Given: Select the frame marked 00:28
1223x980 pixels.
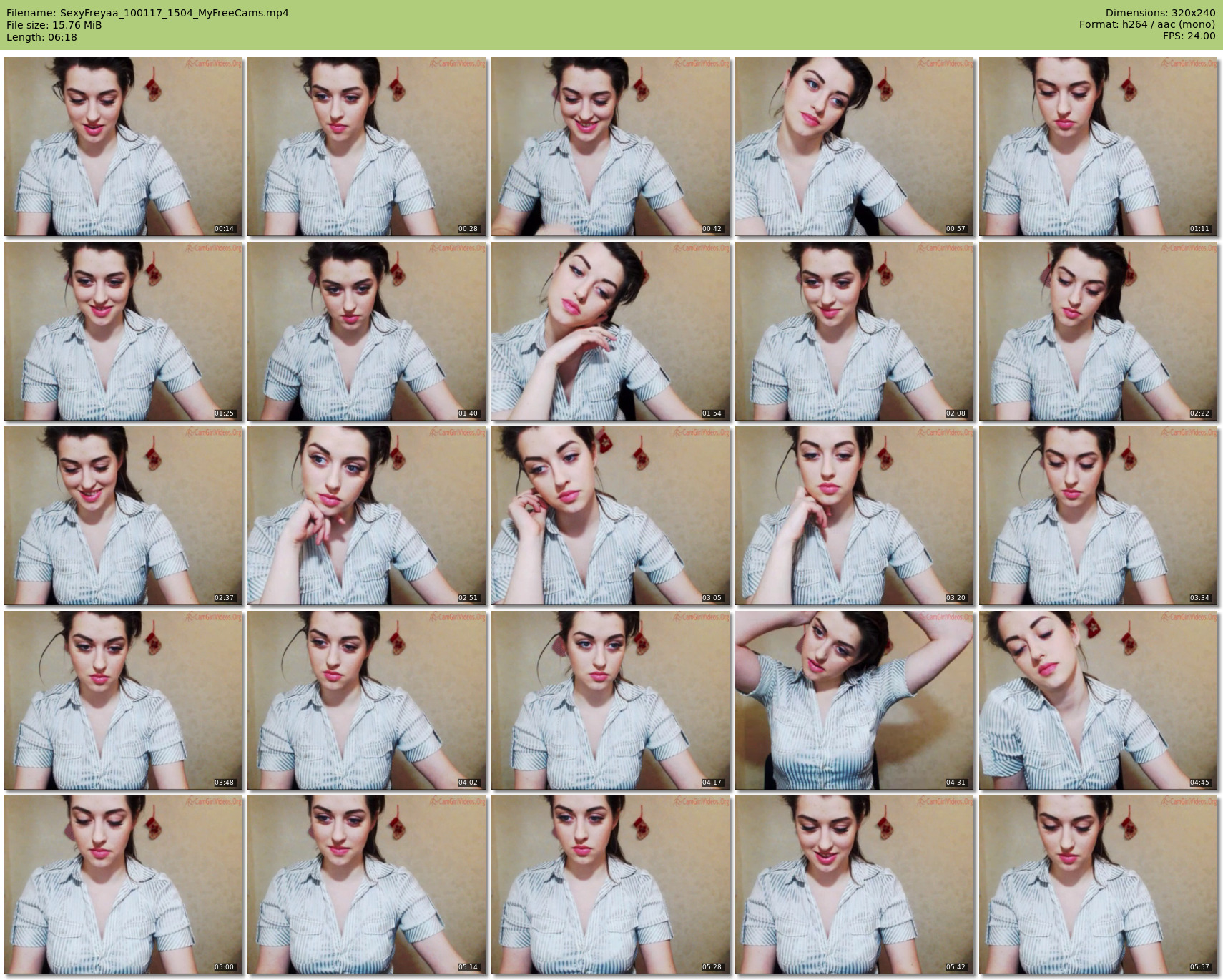Looking at the screenshot, I should (367, 147).
